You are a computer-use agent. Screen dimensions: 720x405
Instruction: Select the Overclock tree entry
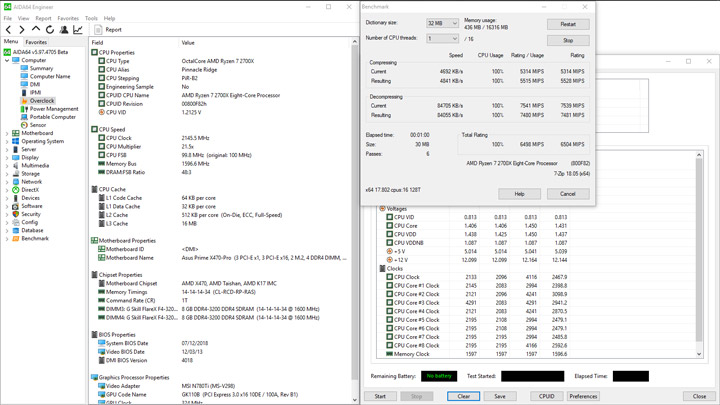coord(42,101)
